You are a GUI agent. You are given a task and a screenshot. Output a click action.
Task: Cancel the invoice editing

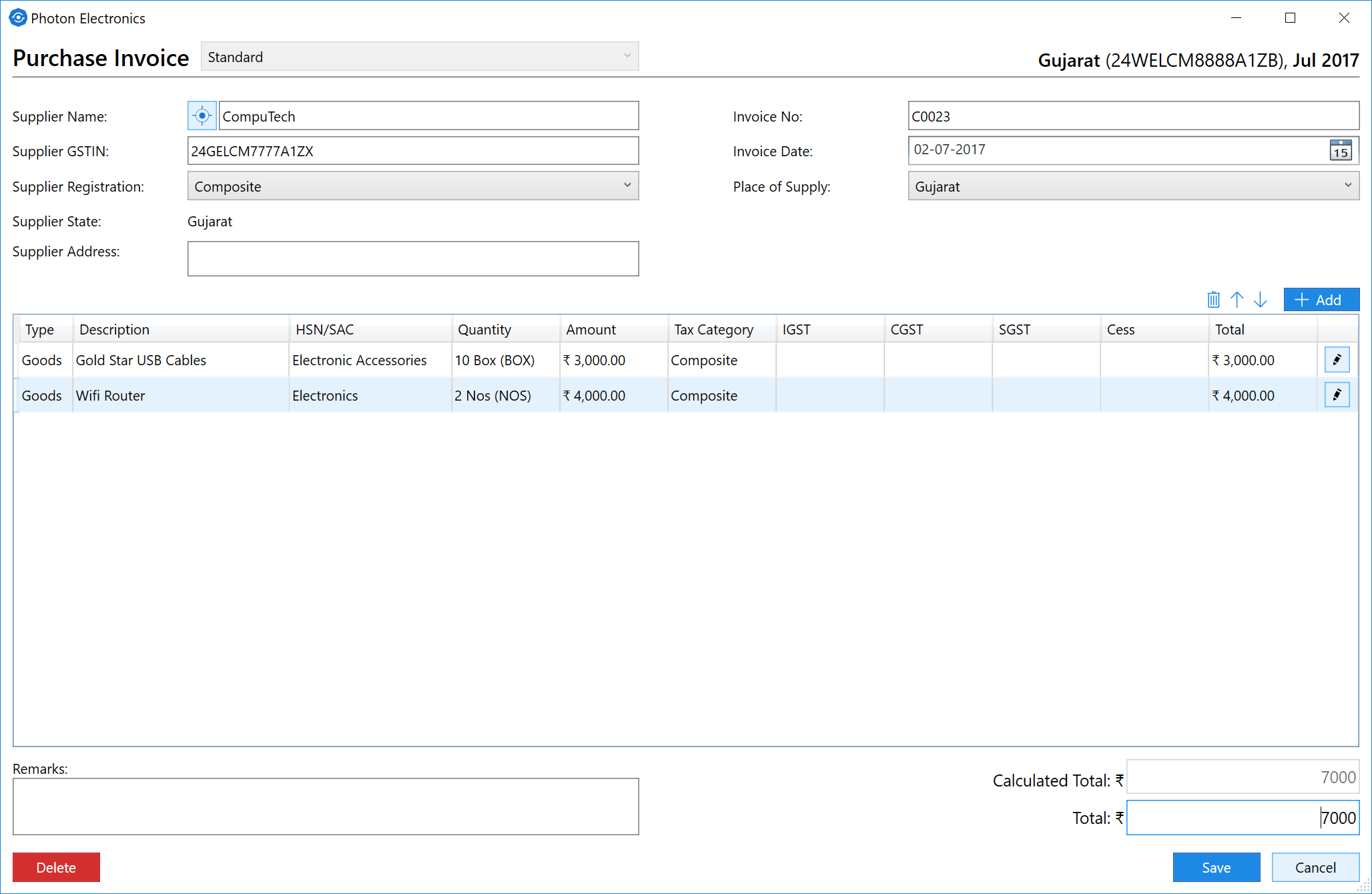coord(1315,867)
